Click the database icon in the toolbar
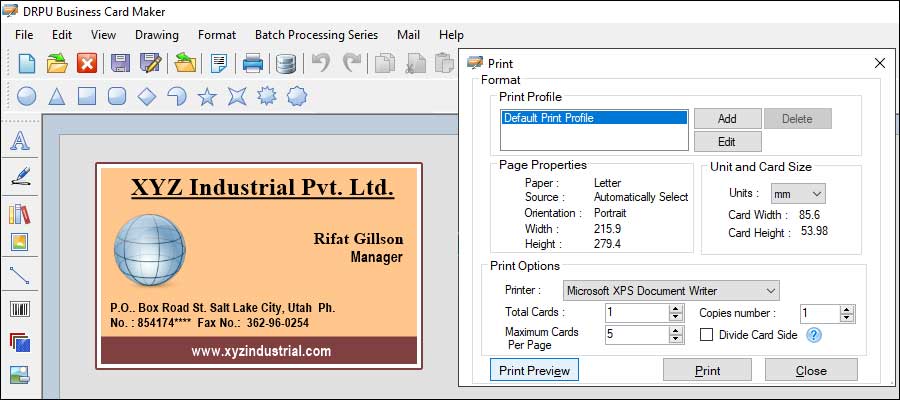Viewport: 900px width, 400px height. coord(286,64)
